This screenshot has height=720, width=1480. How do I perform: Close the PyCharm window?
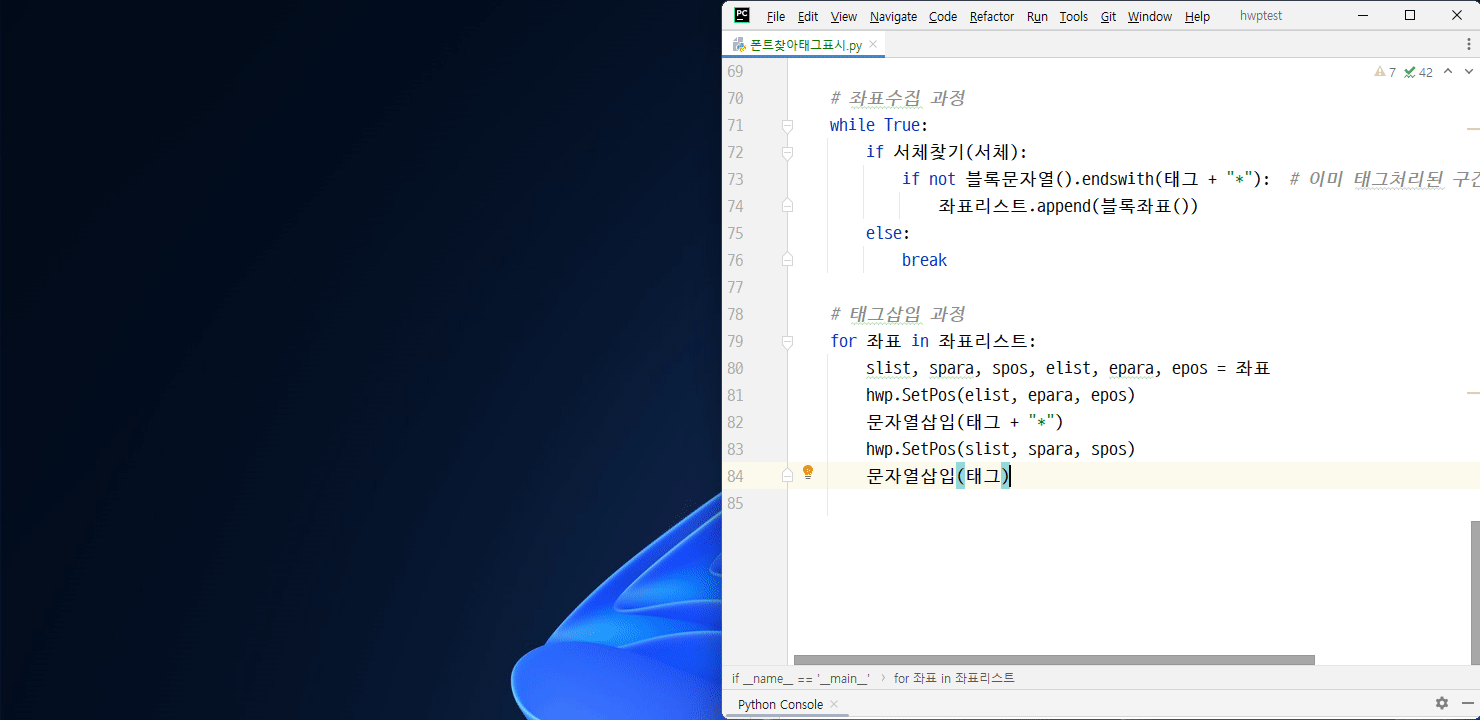1456,15
